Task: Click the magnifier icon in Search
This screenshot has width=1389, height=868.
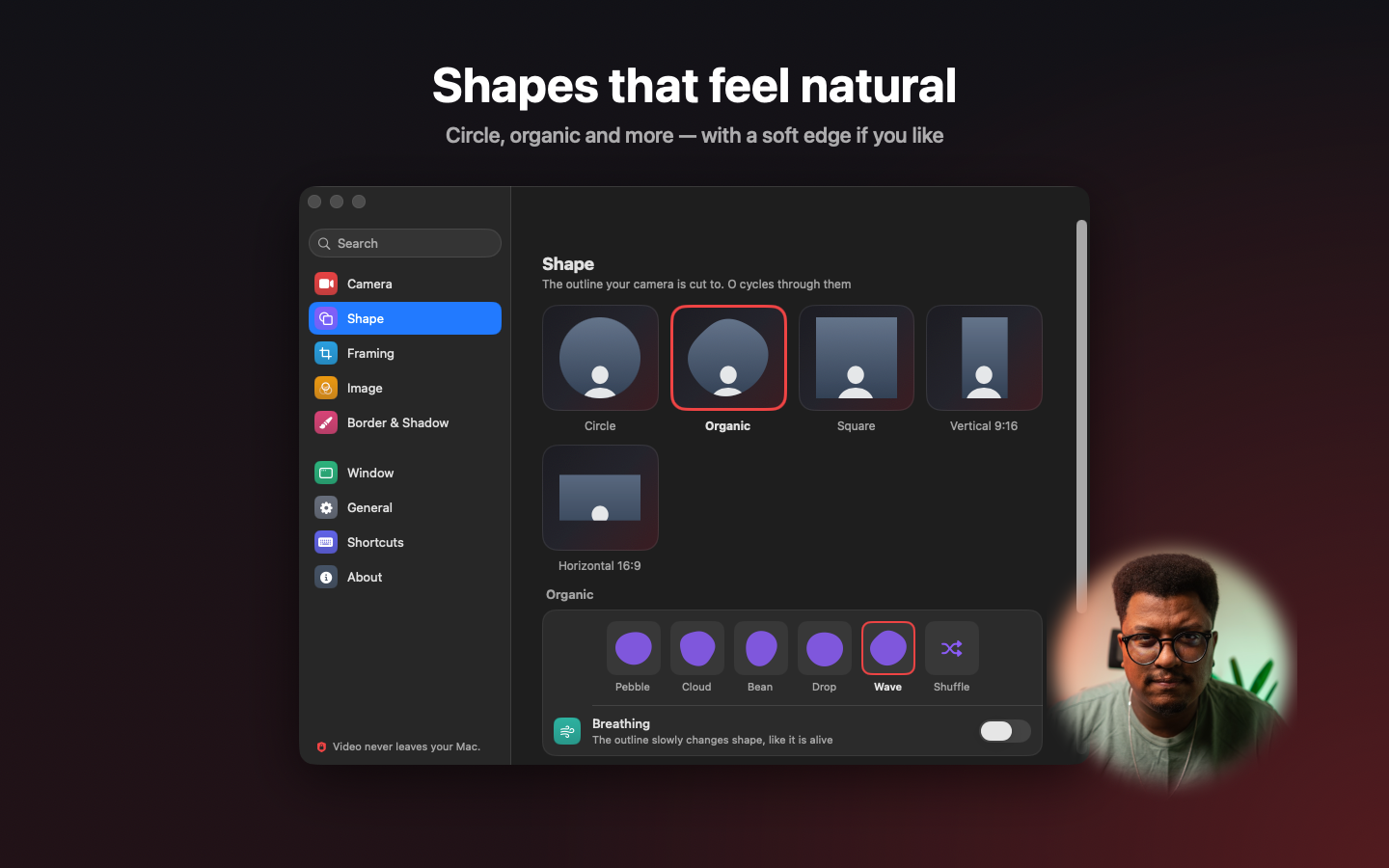Action: [324, 244]
